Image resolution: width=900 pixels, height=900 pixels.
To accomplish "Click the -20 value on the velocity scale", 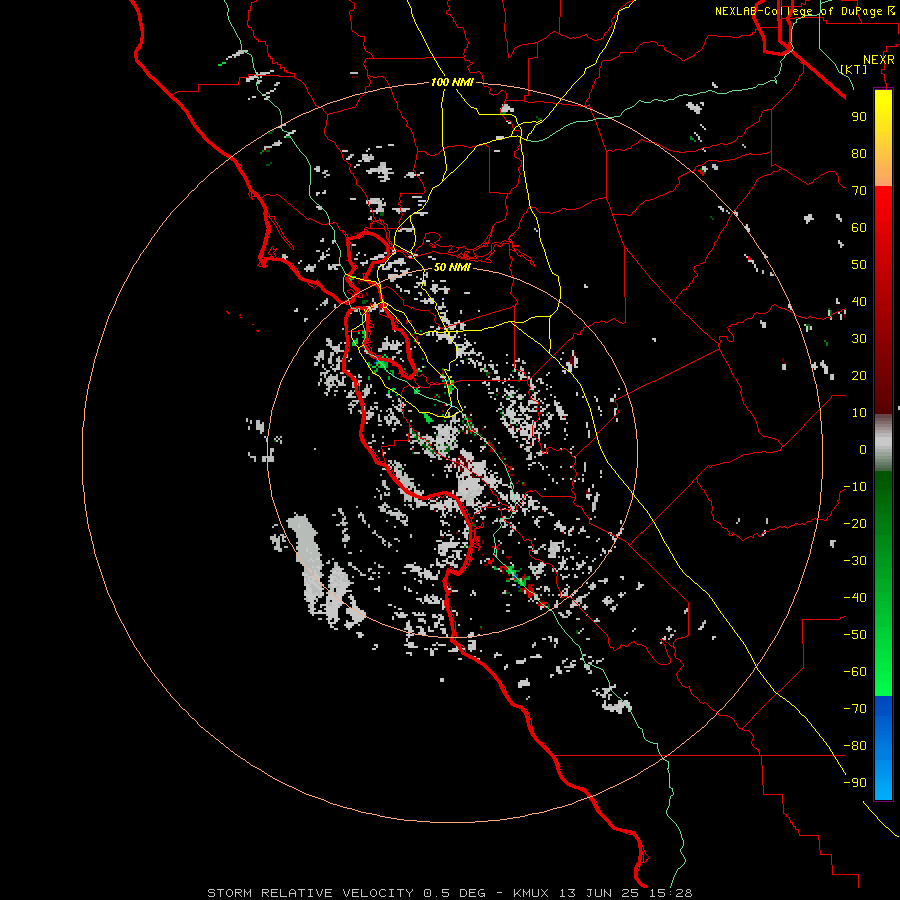I will [855, 523].
